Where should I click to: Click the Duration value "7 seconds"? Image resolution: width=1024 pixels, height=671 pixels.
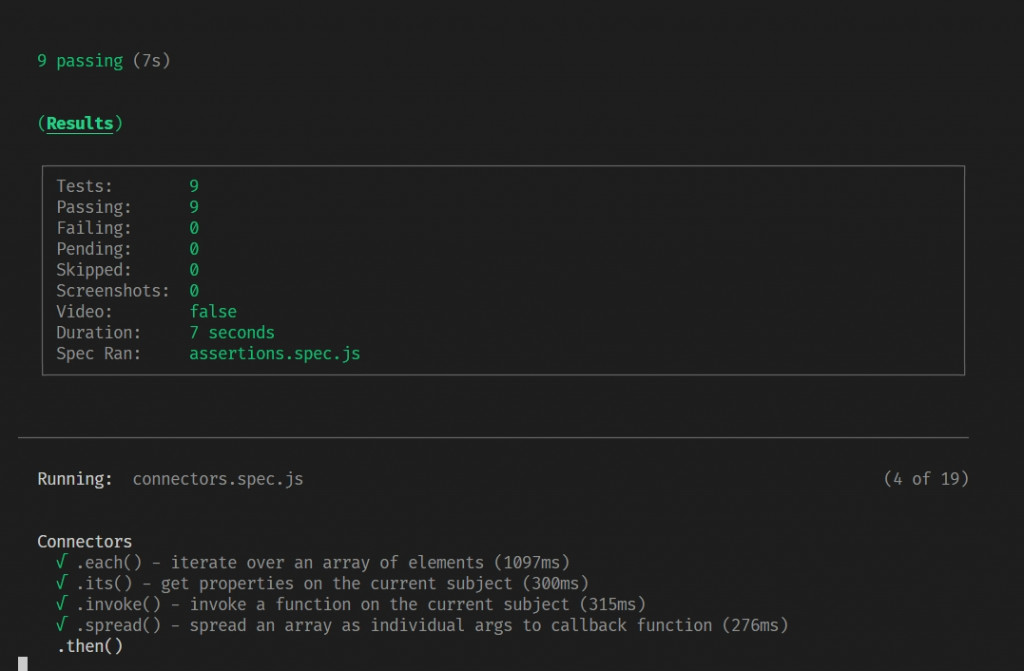(232, 333)
